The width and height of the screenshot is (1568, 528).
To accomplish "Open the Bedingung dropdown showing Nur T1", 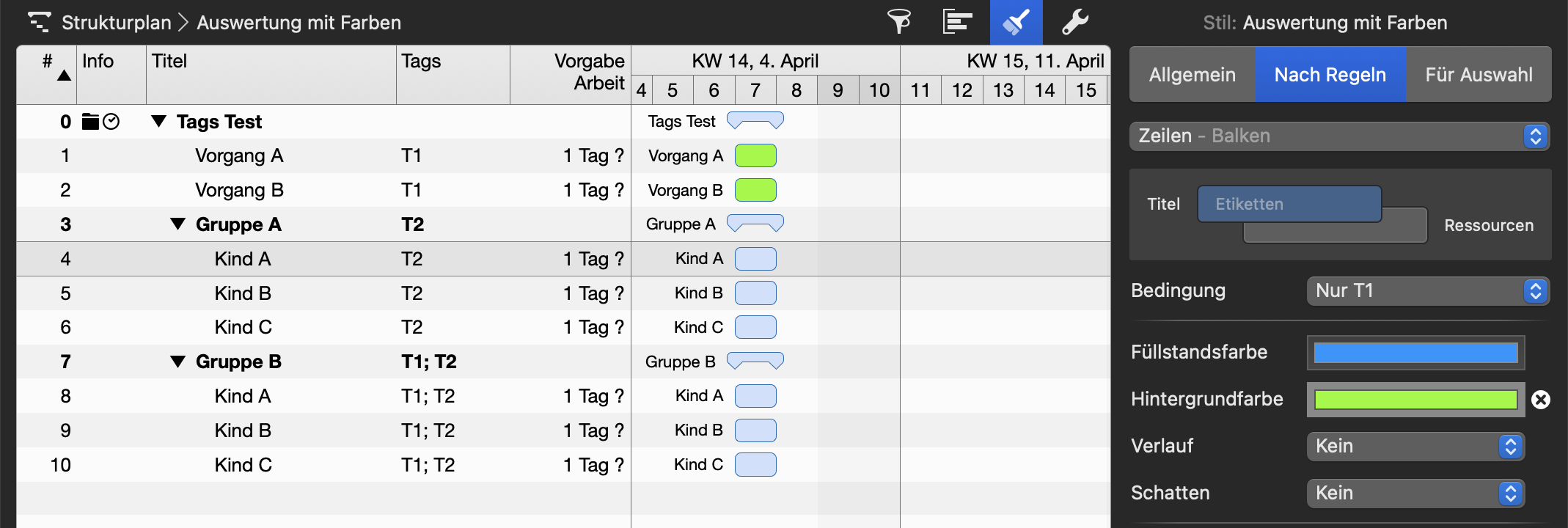I will [1427, 291].
